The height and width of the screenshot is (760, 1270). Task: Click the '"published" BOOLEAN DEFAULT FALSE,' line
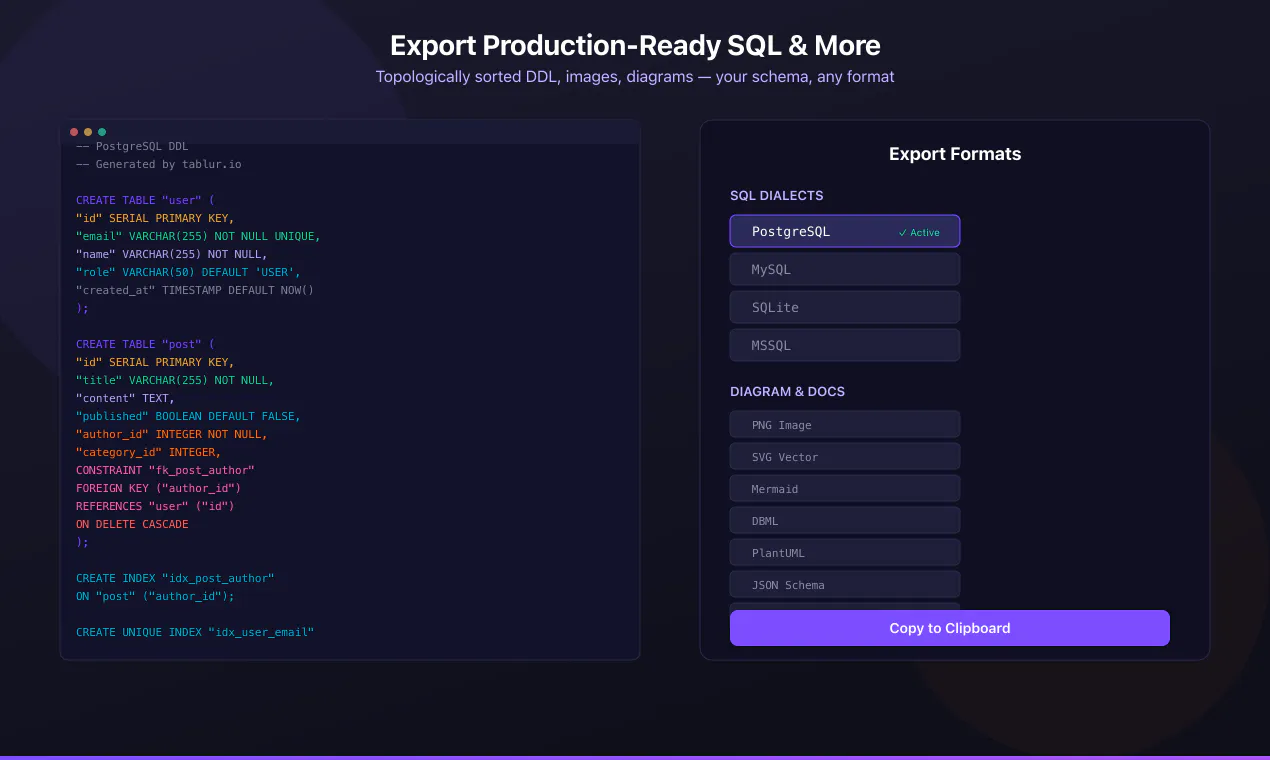click(188, 416)
